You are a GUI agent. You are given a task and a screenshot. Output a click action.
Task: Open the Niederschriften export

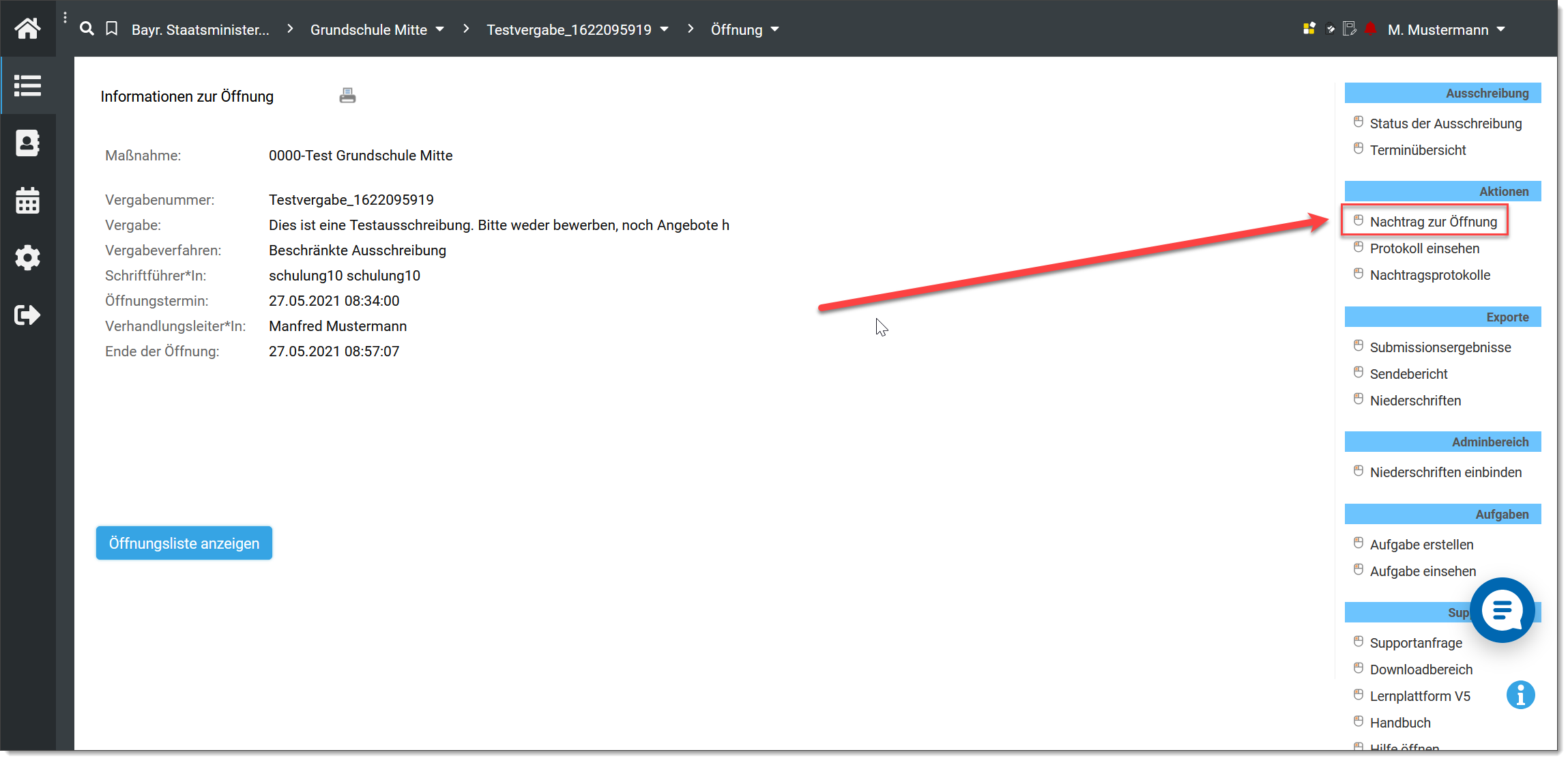(x=1415, y=401)
